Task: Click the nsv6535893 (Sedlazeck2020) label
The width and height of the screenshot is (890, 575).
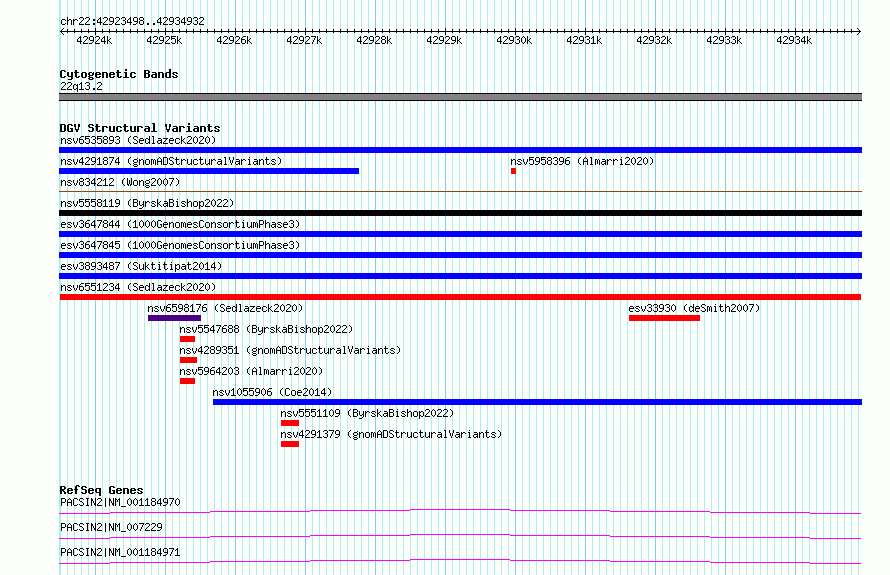Action: click(x=138, y=140)
